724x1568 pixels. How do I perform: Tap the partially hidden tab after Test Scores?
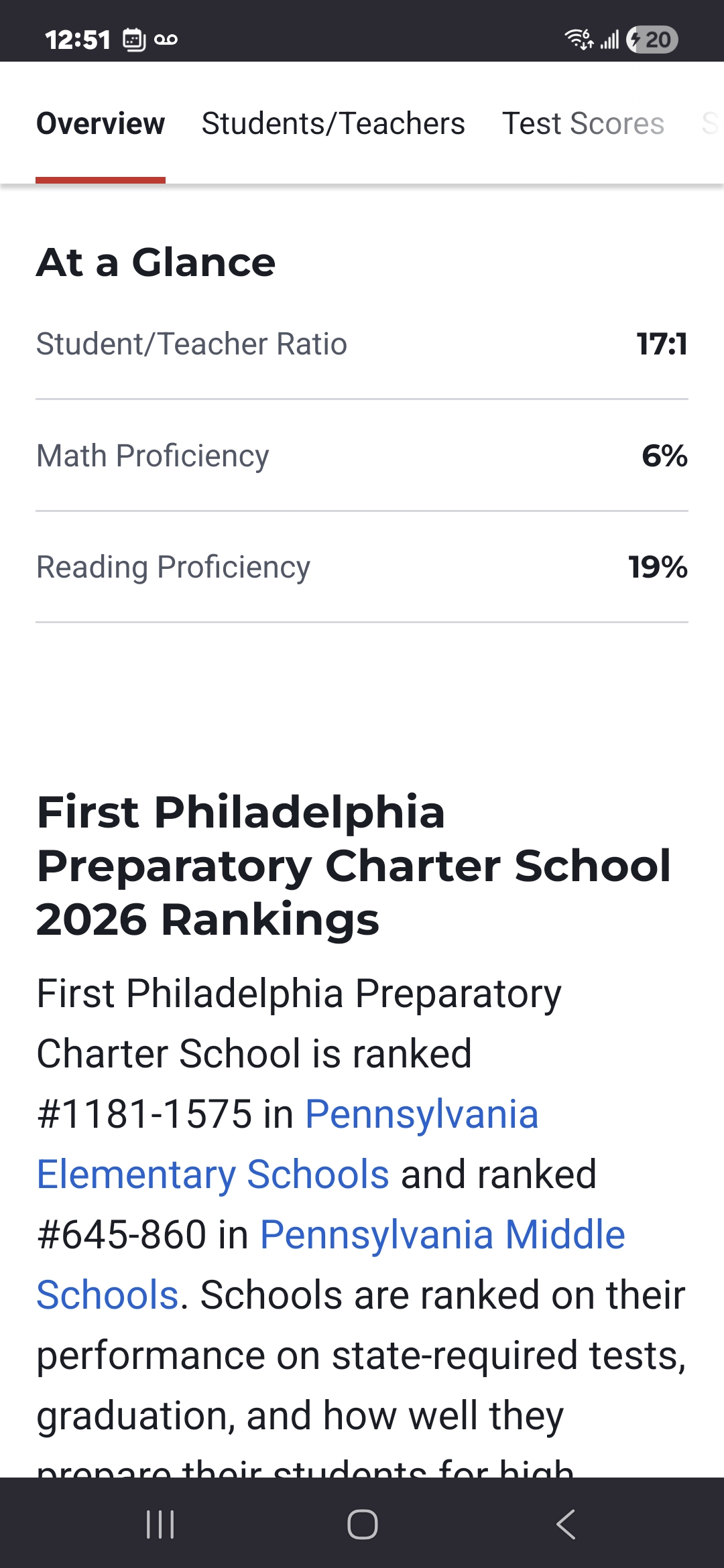pos(711,123)
